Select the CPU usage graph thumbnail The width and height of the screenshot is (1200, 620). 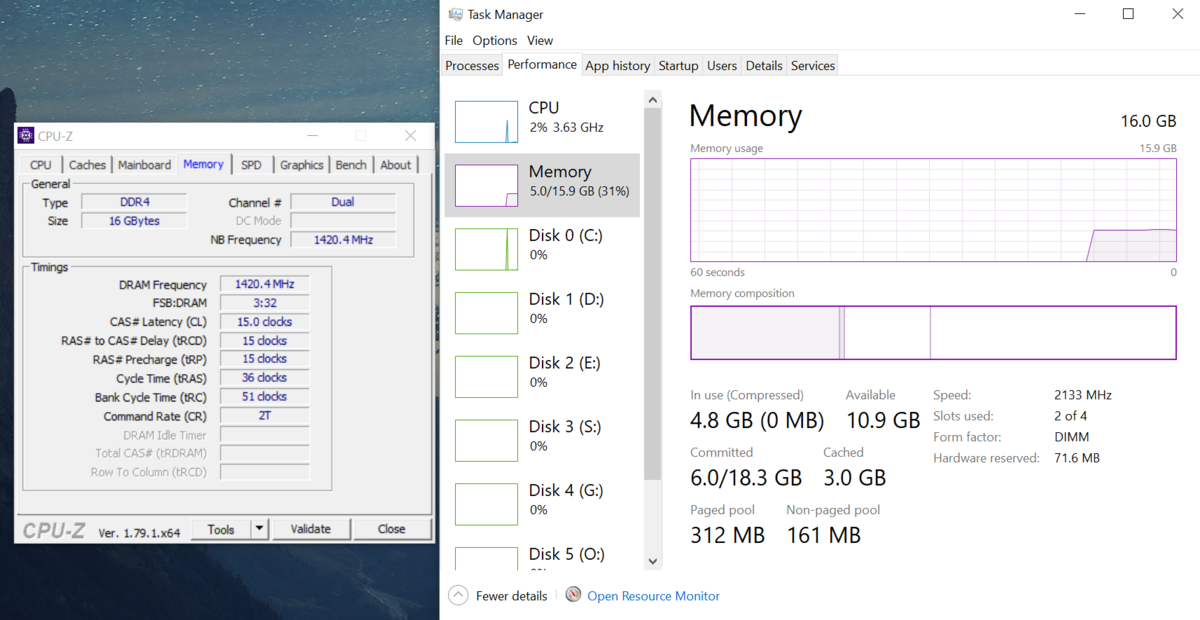tap(486, 121)
